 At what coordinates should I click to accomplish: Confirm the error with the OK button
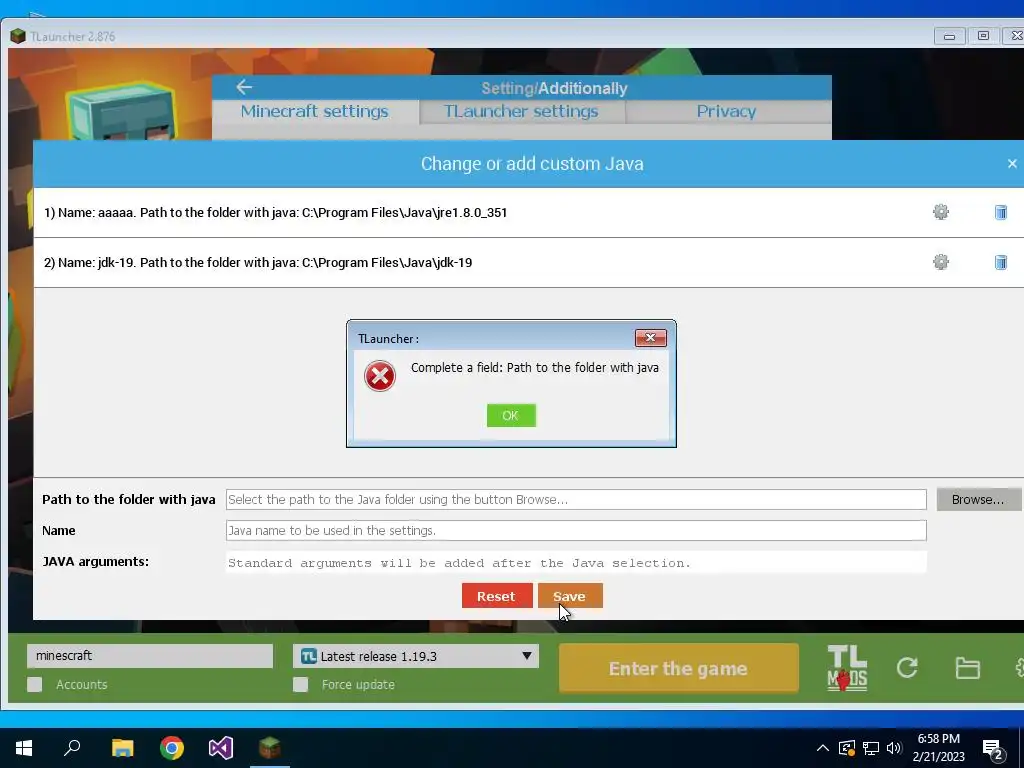pos(511,415)
